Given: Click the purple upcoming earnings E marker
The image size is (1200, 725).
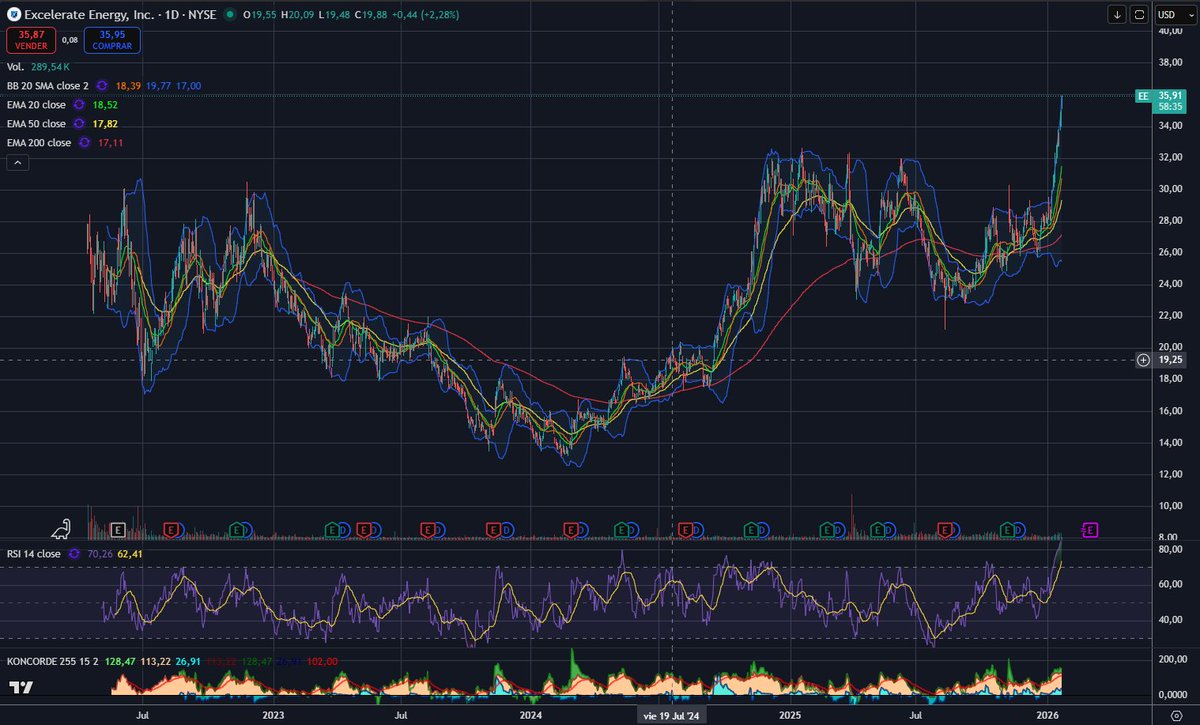Looking at the screenshot, I should coord(1090,529).
